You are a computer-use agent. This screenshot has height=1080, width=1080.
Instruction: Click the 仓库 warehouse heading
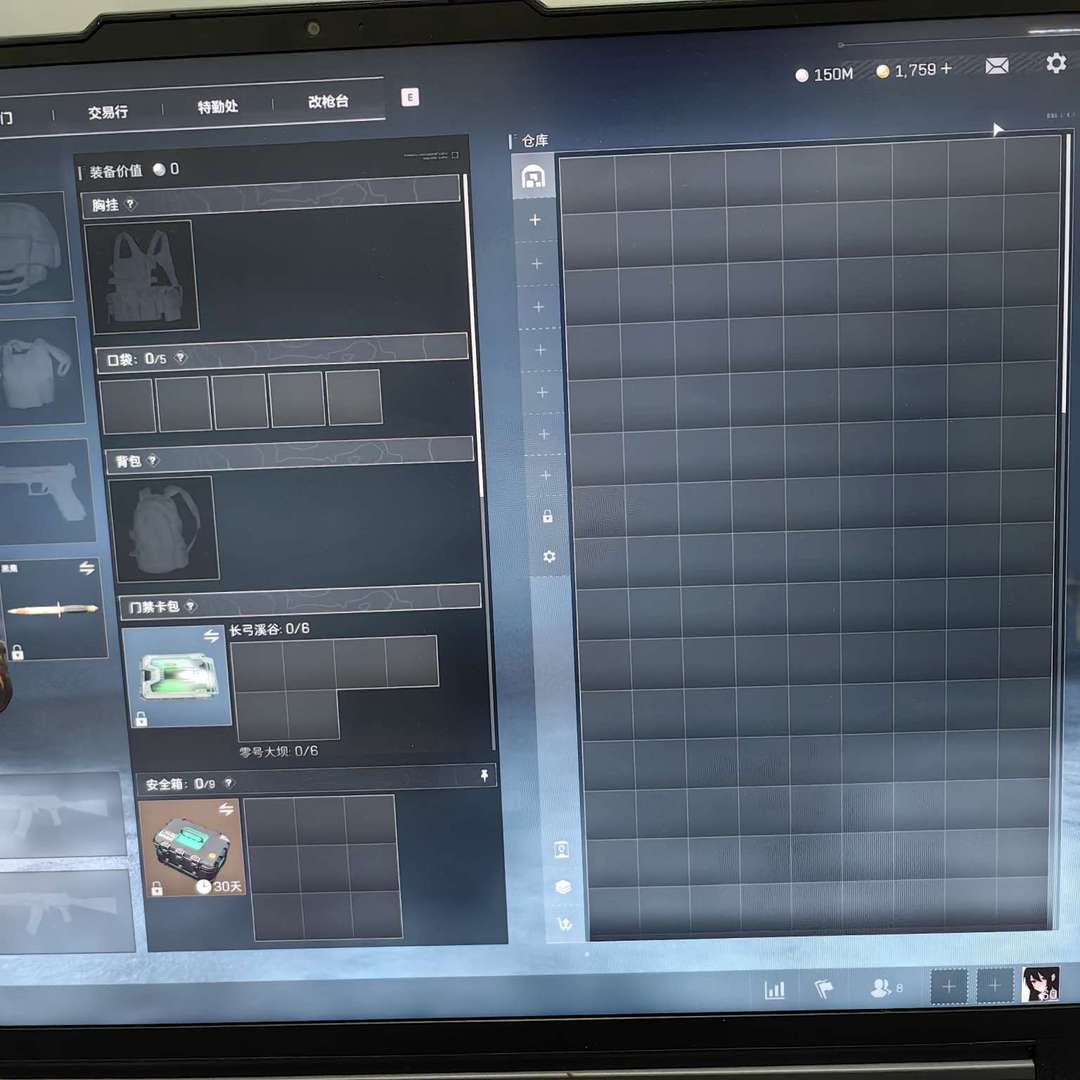534,141
